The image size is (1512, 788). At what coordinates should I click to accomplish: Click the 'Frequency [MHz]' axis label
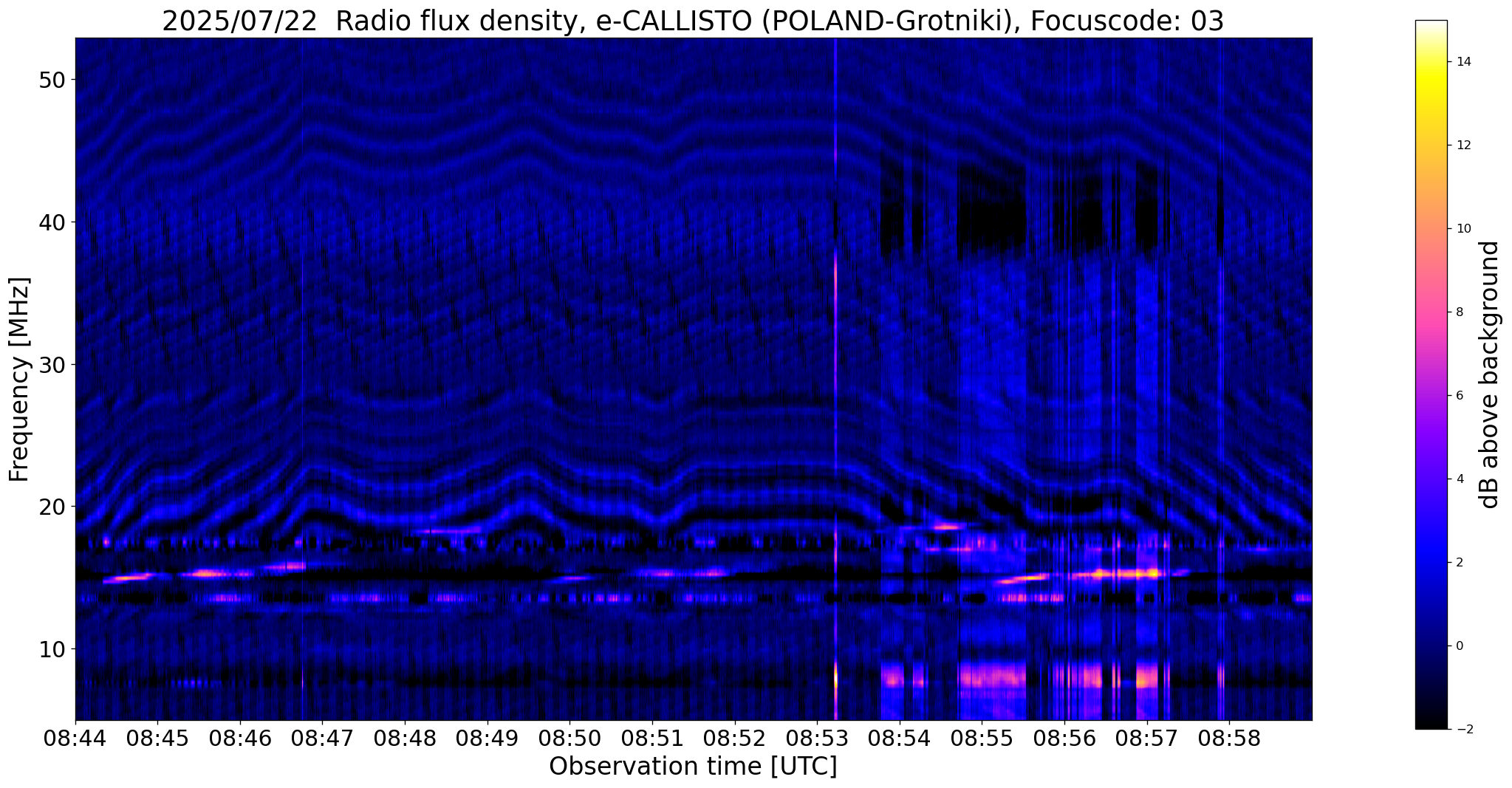(19, 380)
